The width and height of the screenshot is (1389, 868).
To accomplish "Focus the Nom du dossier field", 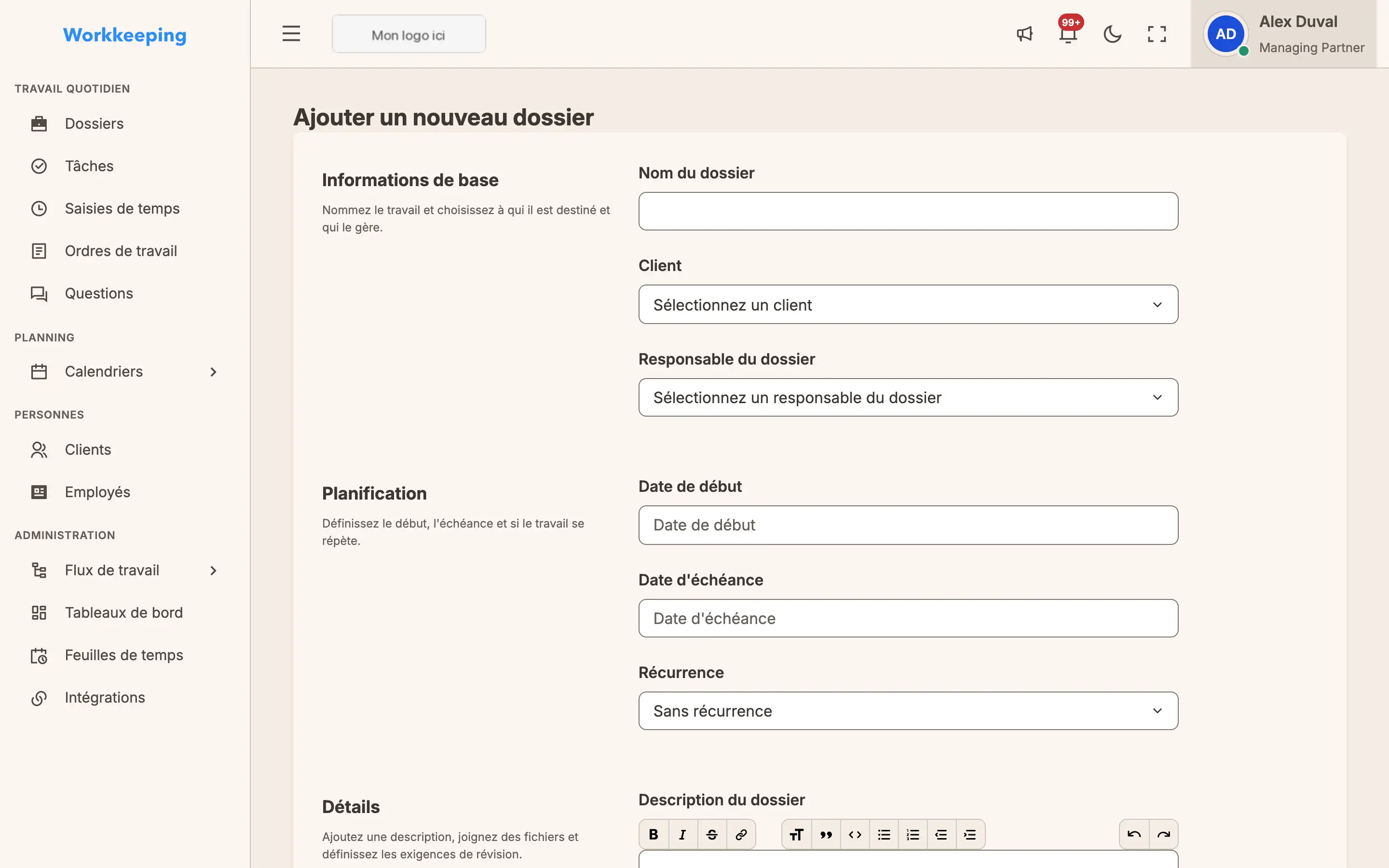I will tap(908, 211).
